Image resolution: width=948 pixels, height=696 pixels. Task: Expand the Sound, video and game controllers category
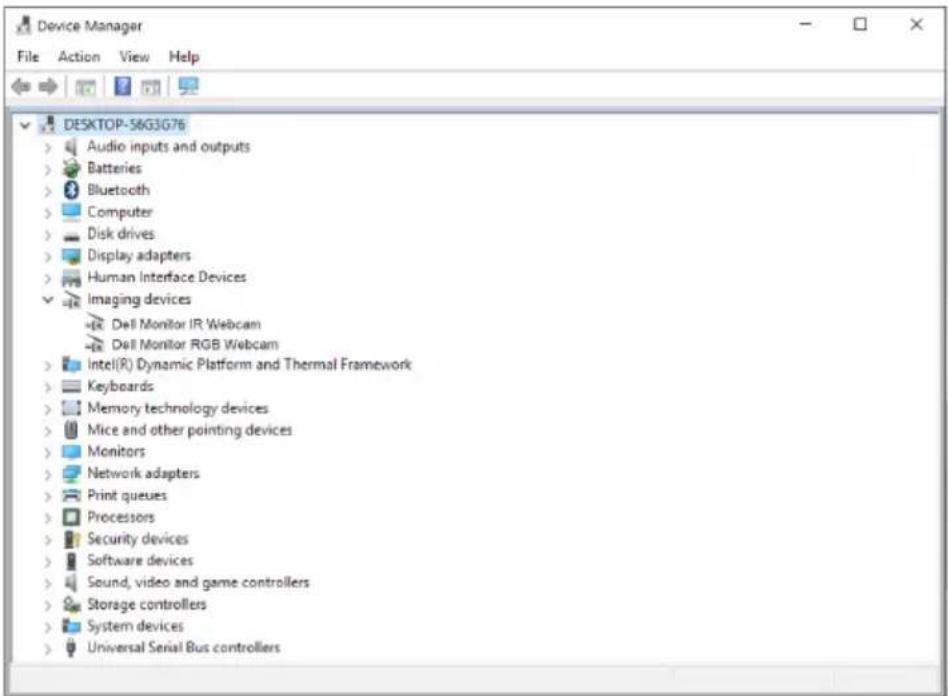[48, 584]
